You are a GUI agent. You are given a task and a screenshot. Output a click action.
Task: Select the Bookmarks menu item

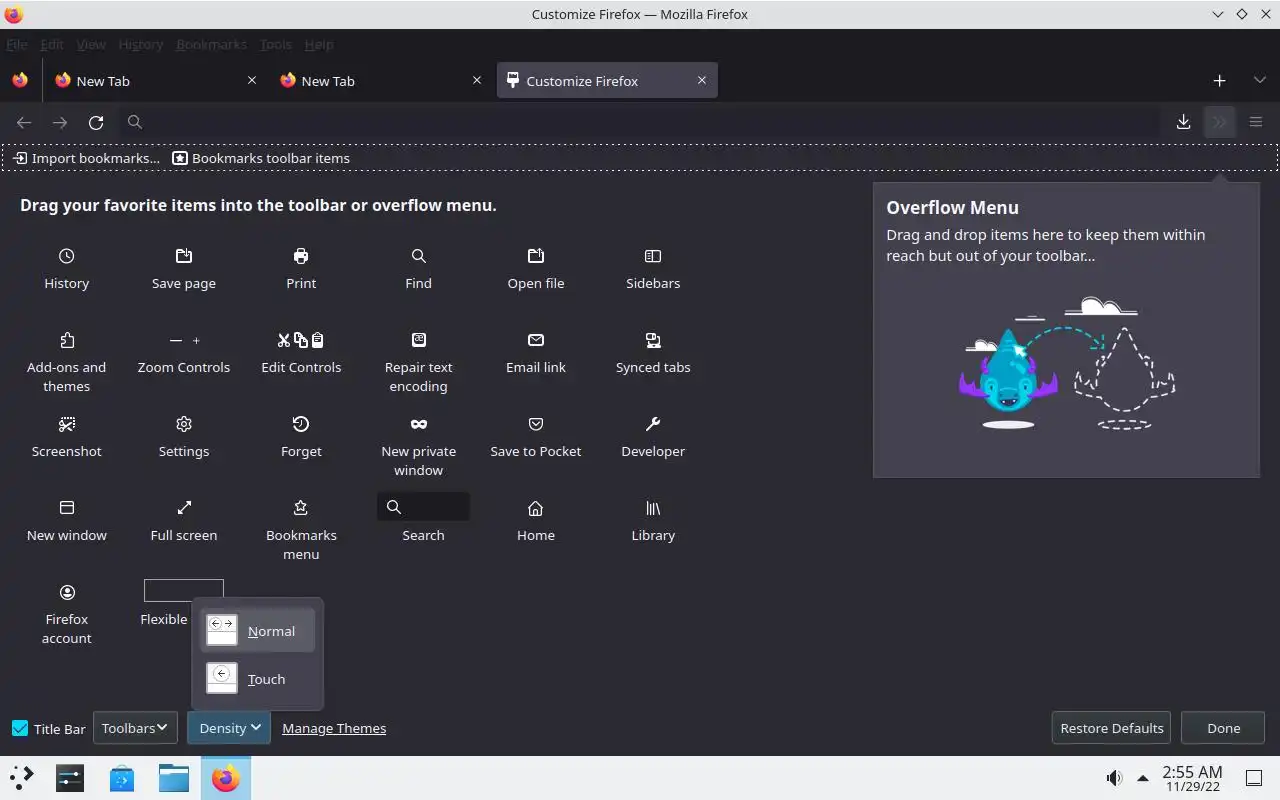tap(301, 530)
